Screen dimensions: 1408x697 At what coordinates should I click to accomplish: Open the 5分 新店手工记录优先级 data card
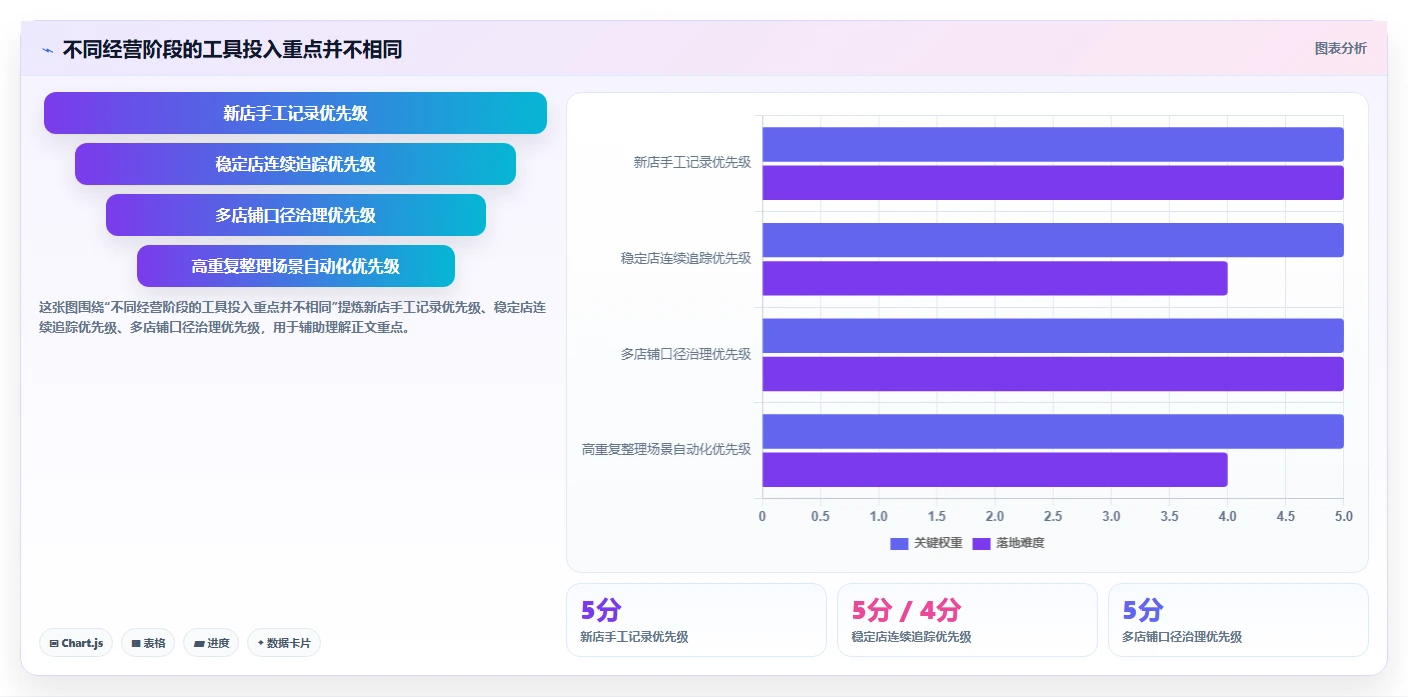(696, 620)
